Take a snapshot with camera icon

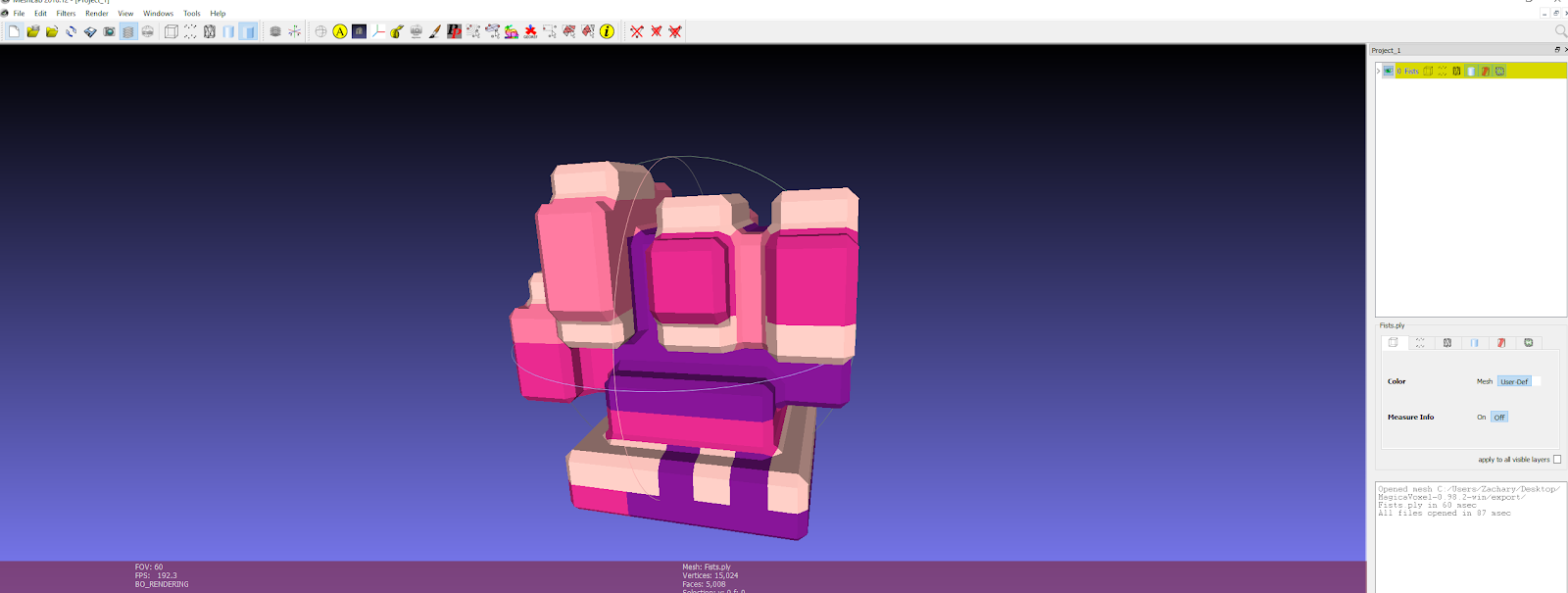point(109,31)
